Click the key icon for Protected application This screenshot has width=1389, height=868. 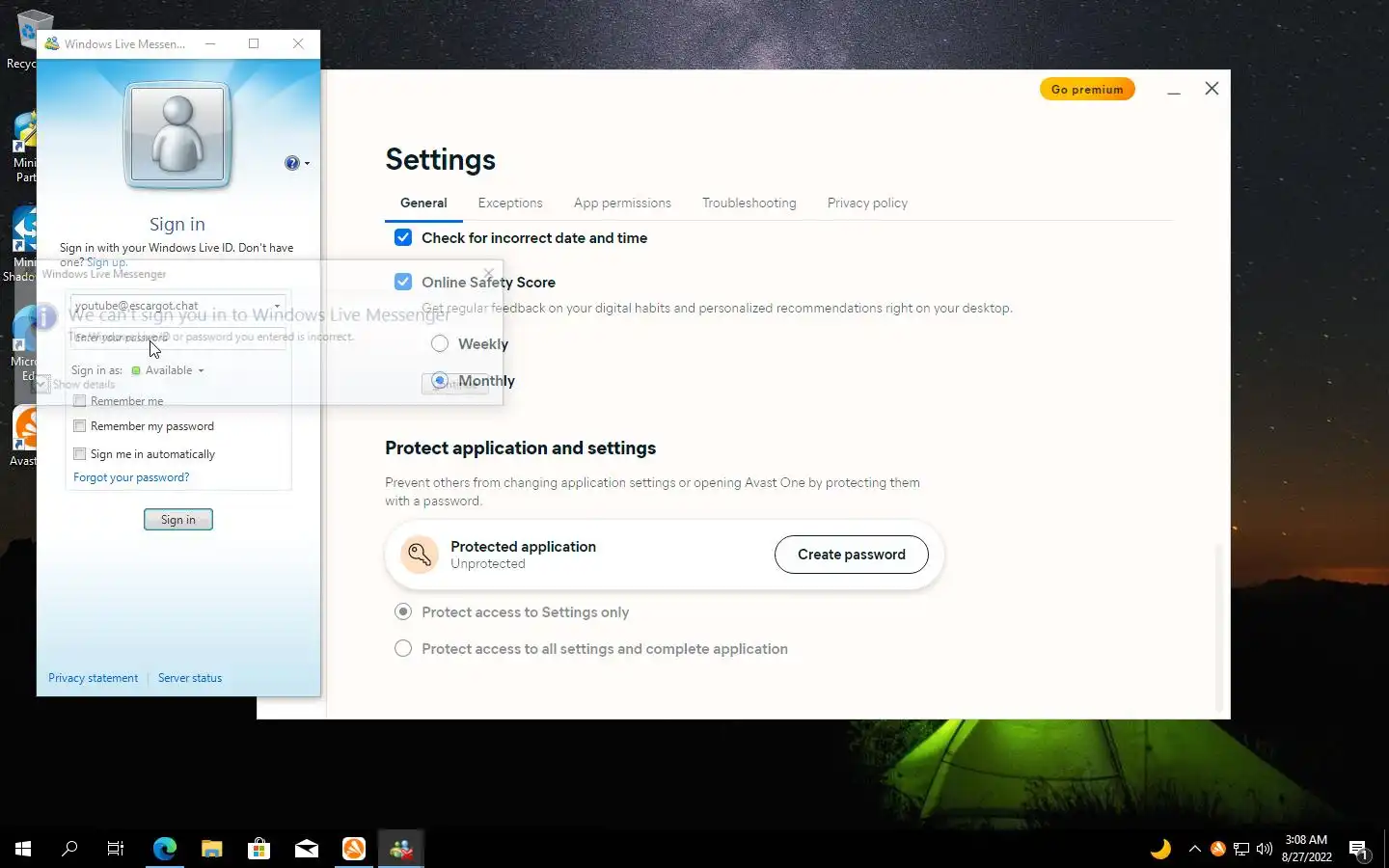(x=420, y=555)
